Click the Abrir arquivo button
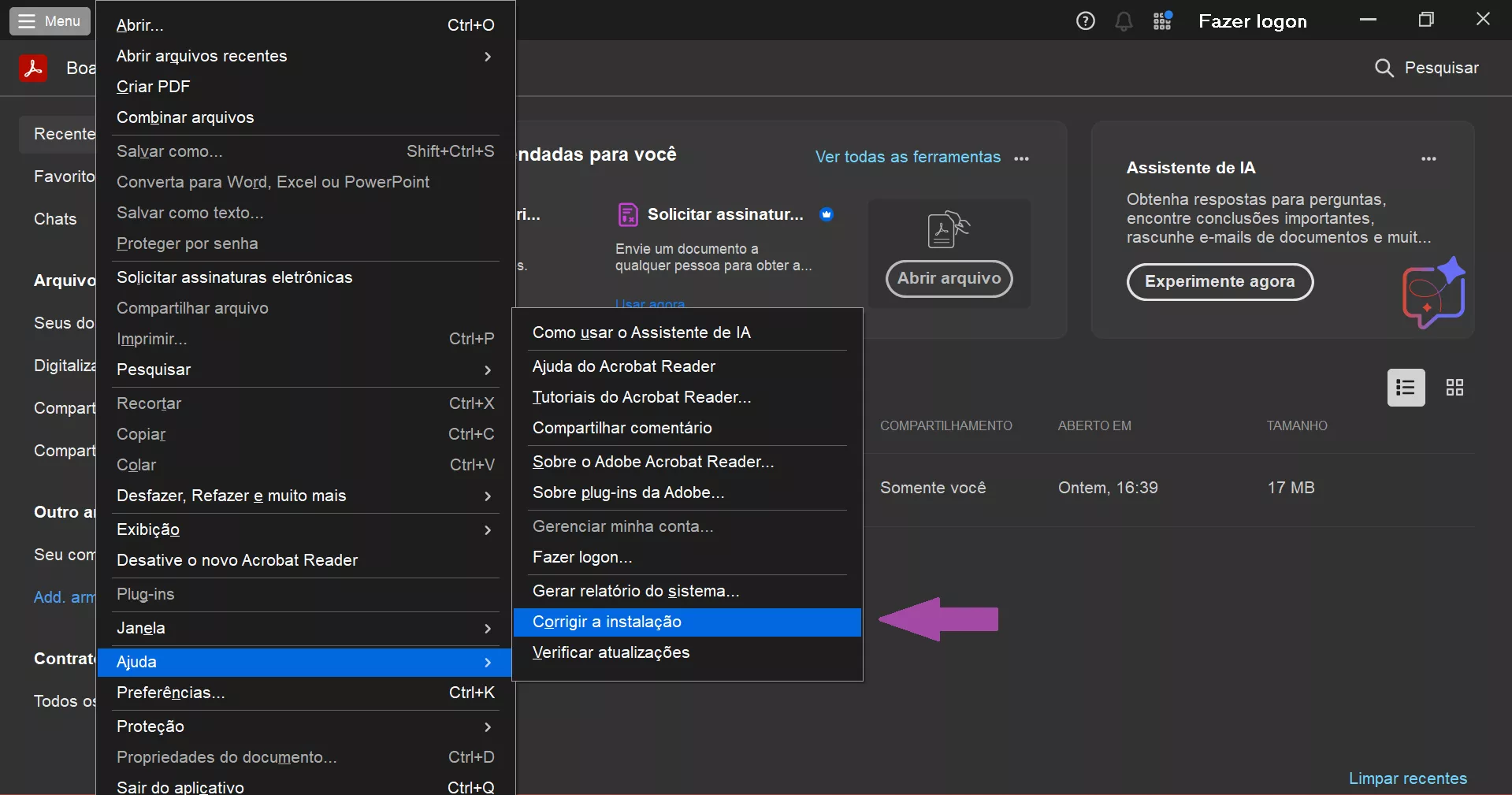 tap(949, 279)
